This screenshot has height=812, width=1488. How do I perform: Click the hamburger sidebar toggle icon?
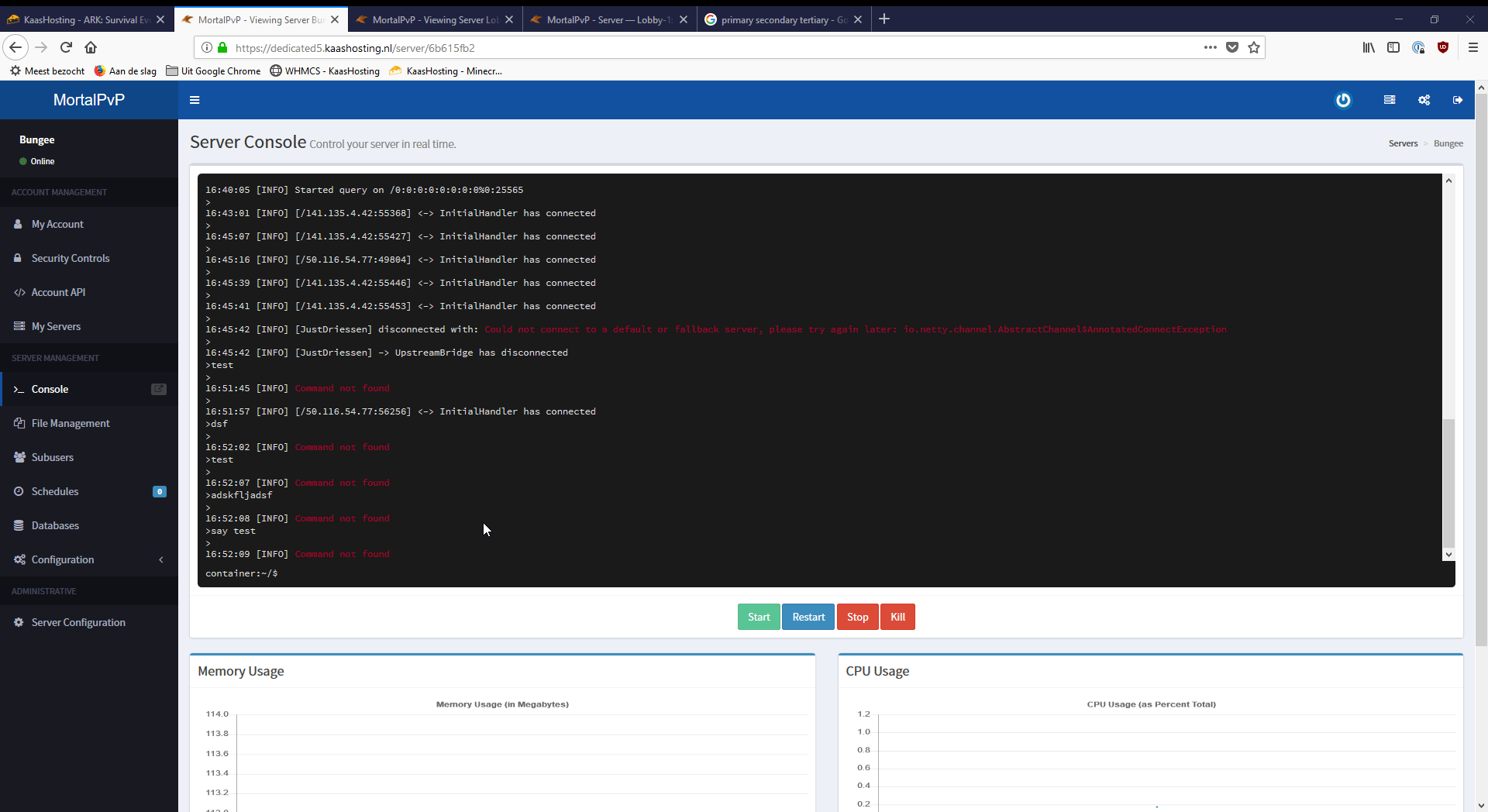[195, 100]
